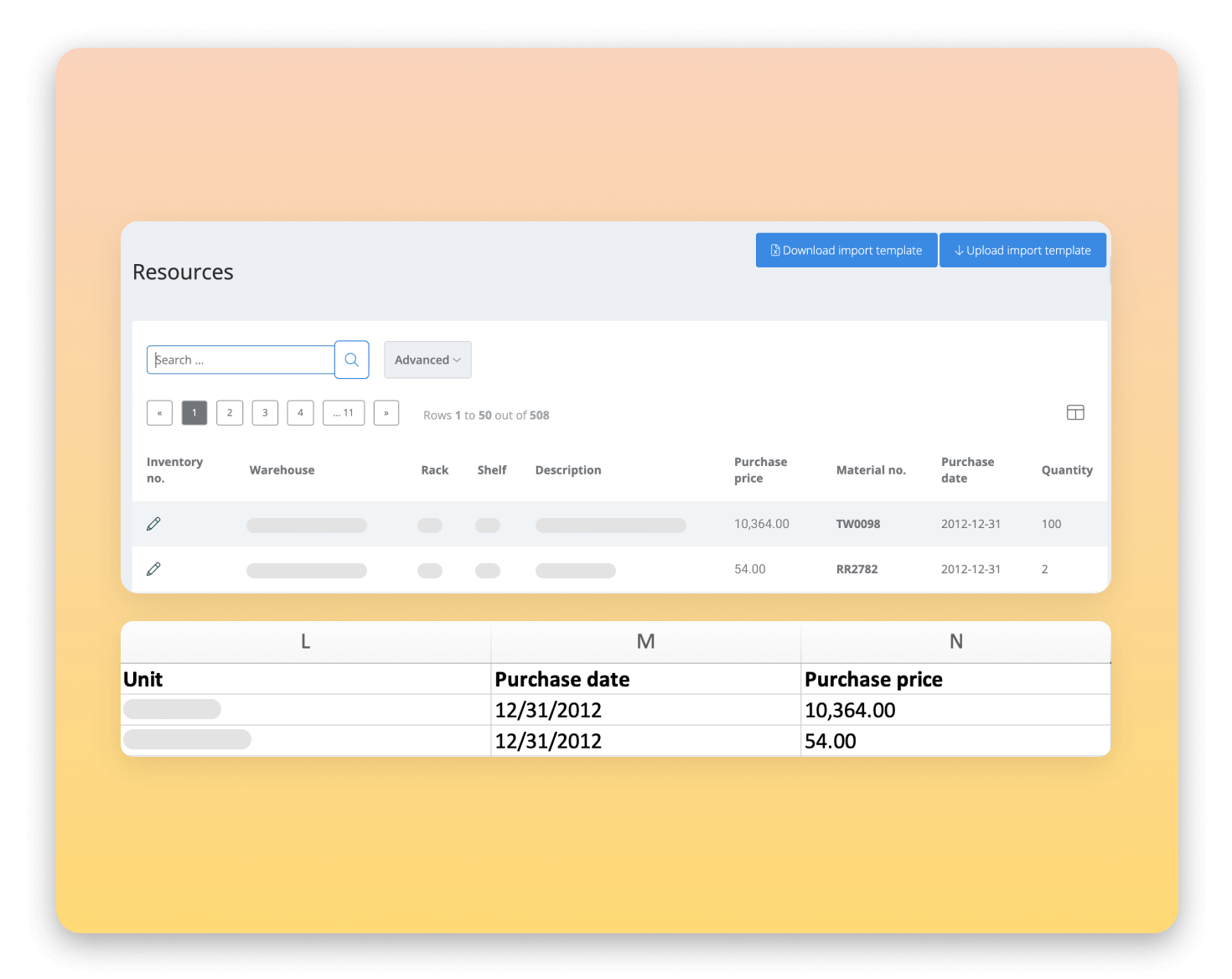The width and height of the screenshot is (1232, 979).
Task: Select the spreadsheet cell containing 10,364.00
Action: coord(955,710)
